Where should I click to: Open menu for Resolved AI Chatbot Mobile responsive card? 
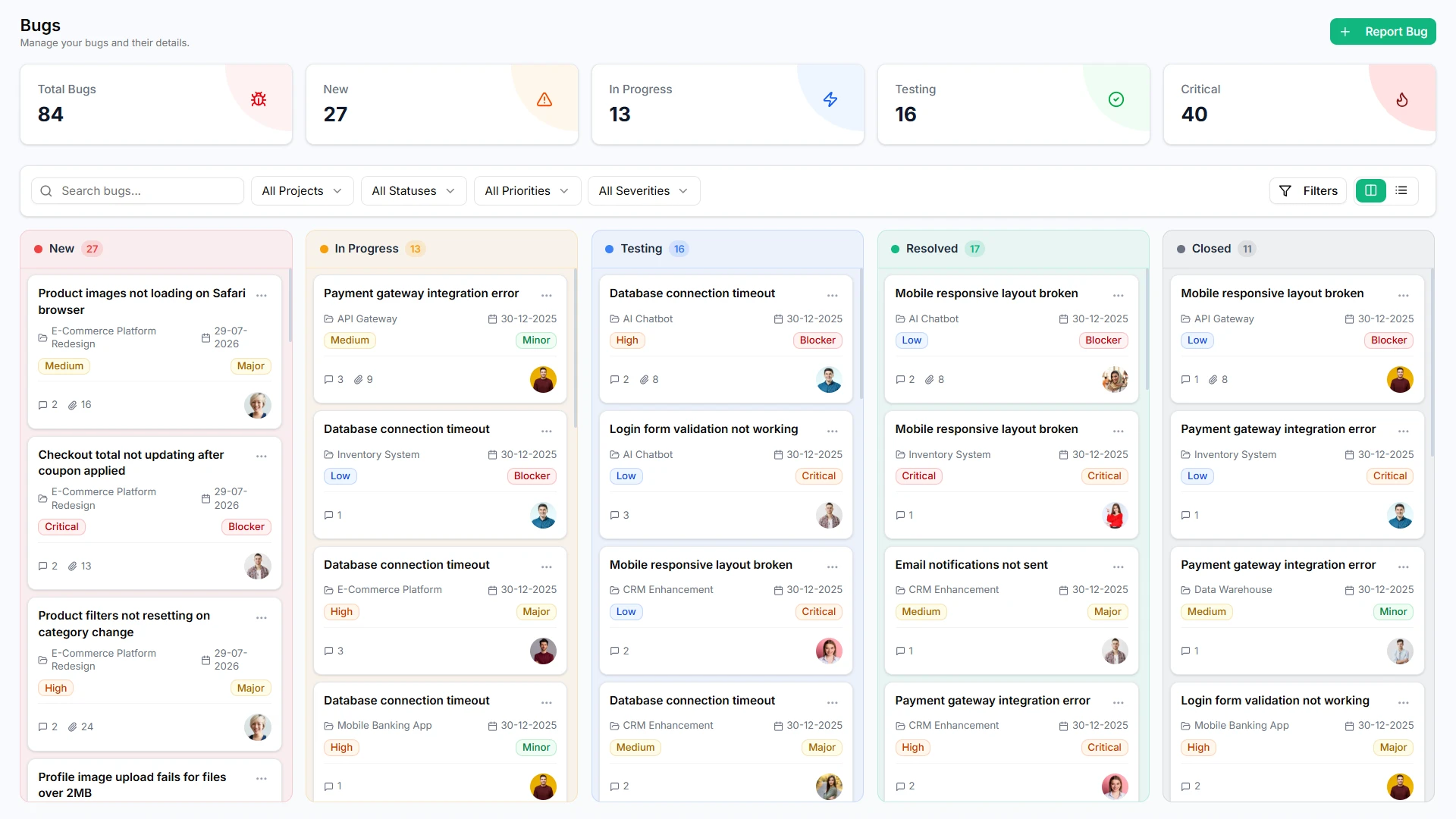pos(1119,295)
